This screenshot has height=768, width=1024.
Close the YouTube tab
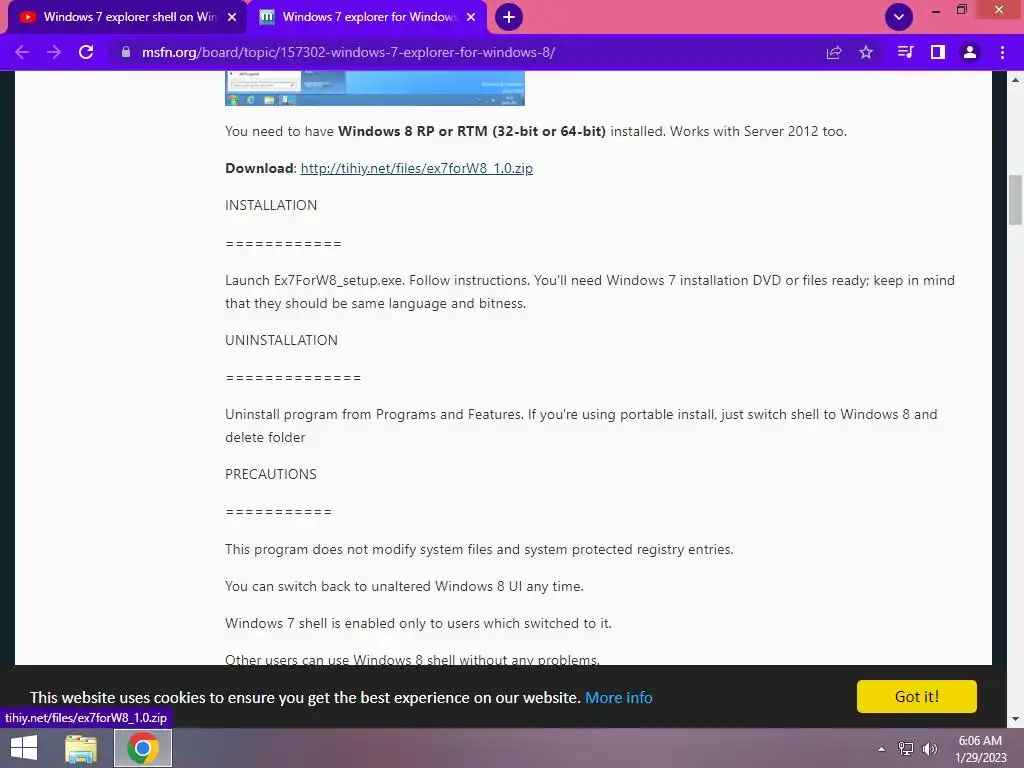click(x=232, y=17)
